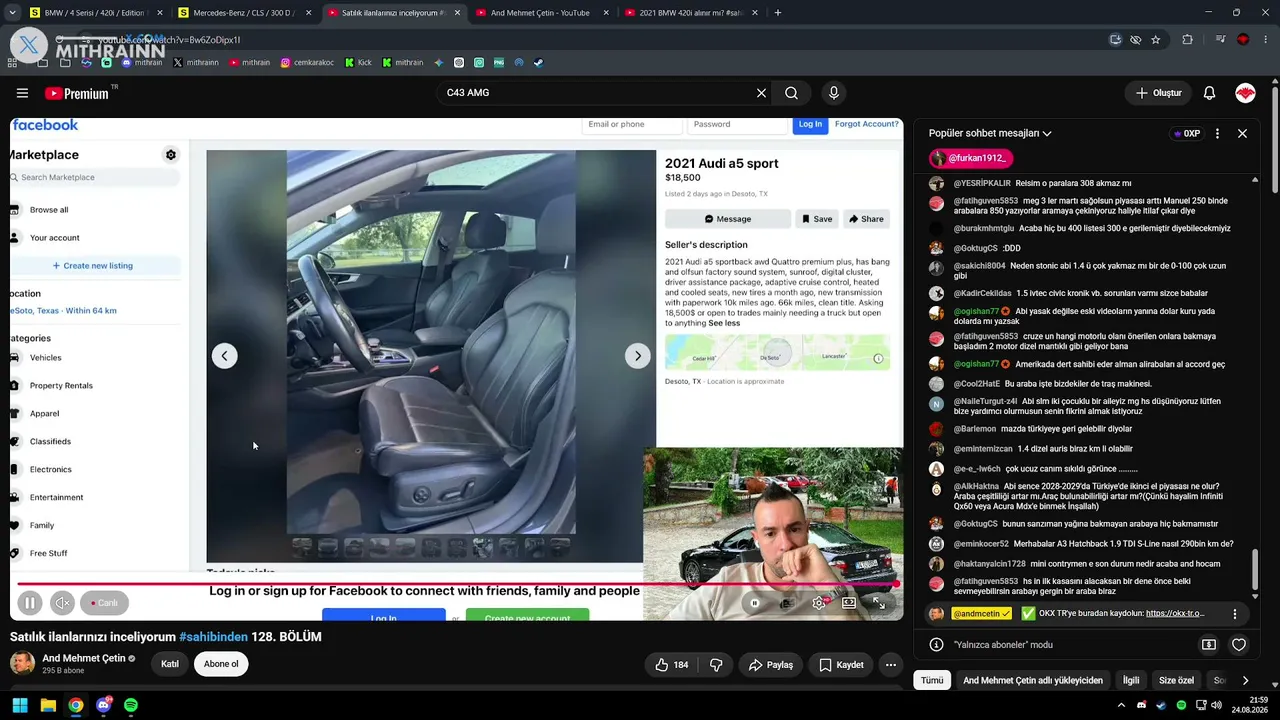Image resolution: width=1280 pixels, height=720 pixels.
Task: Open the Kick bookmark
Action: pos(358,62)
